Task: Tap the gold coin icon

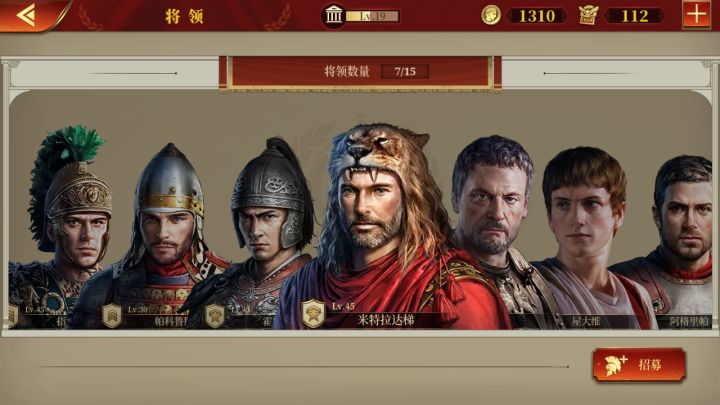Action: coord(490,16)
